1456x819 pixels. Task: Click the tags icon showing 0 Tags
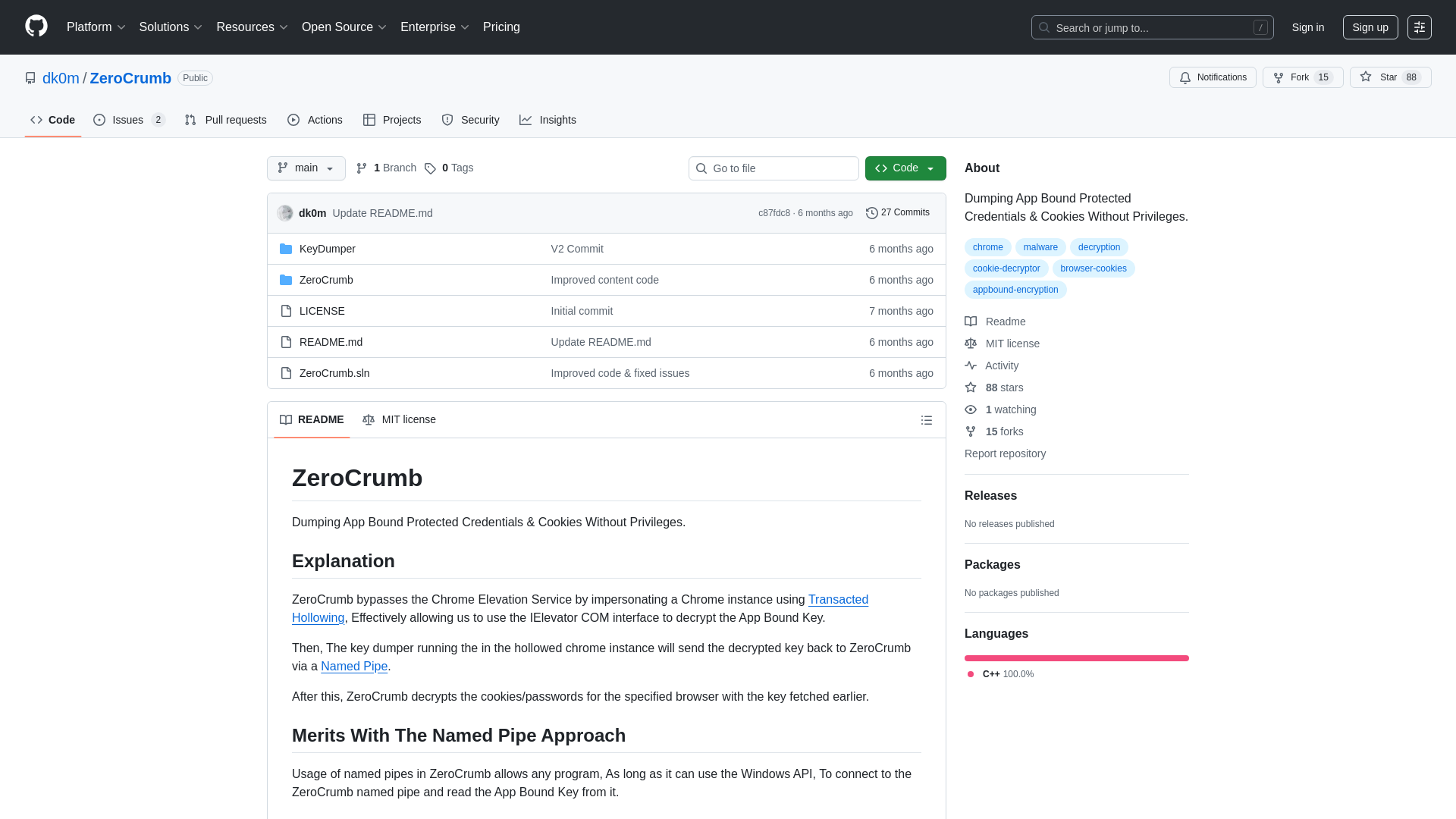pos(430,168)
